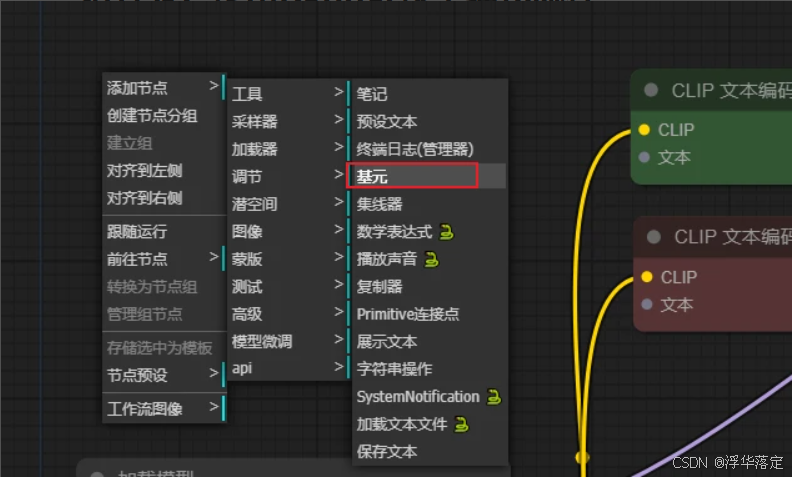The image size is (792, 477).
Task: Expand the 测试 category
Action: [x=288, y=287]
